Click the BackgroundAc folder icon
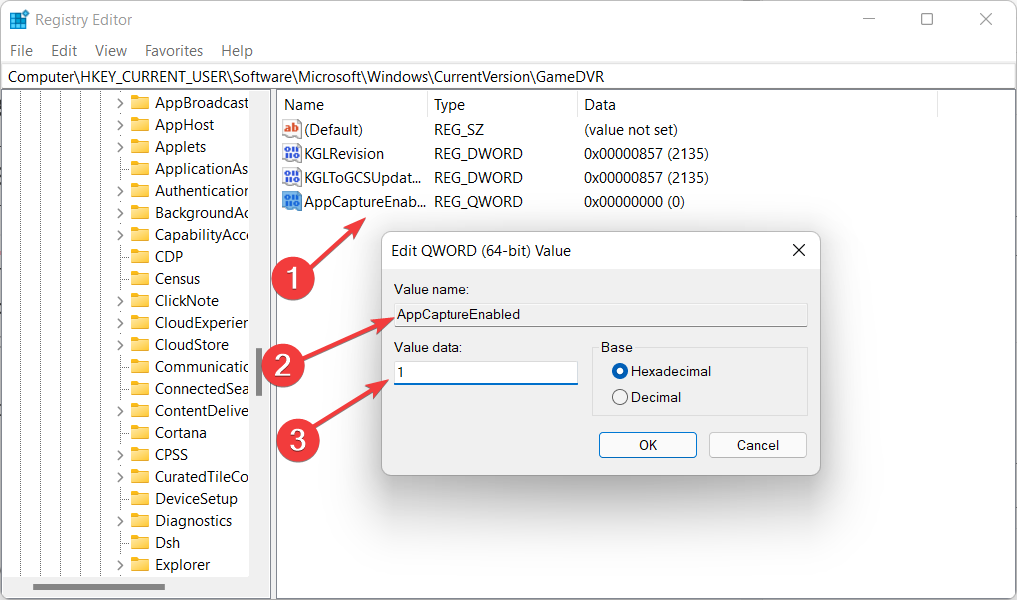This screenshot has width=1017, height=600. tap(140, 213)
